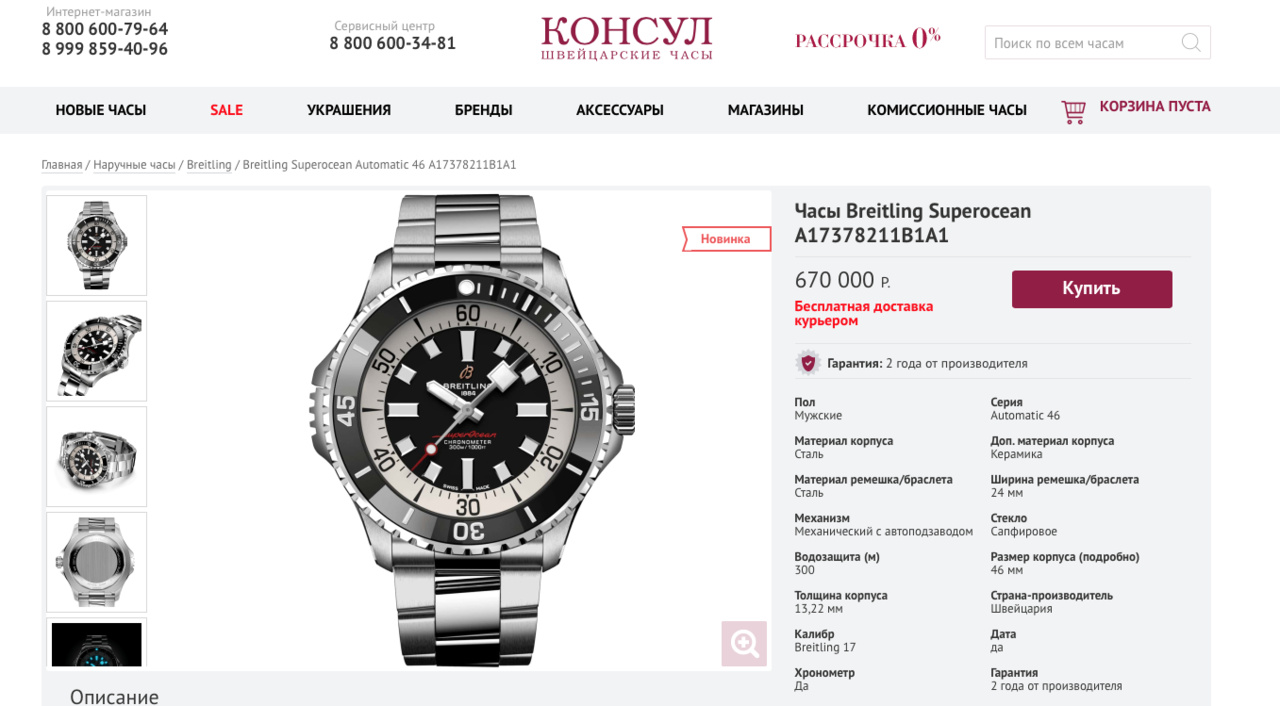This screenshot has height=706, width=1280.
Task: Select the third watch thumbnail
Action: click(x=97, y=456)
